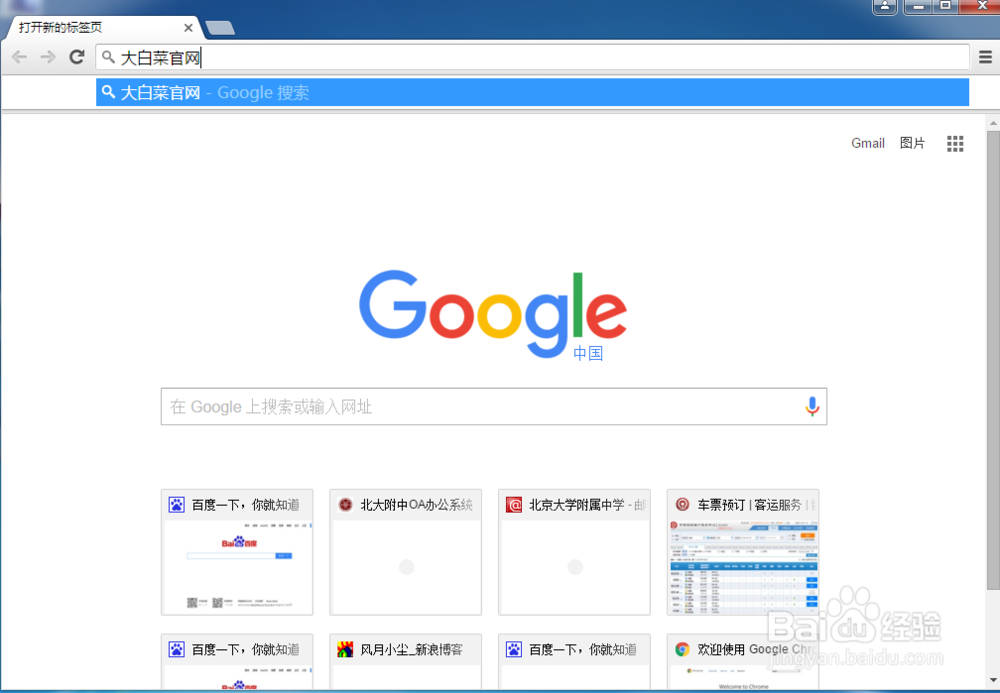
Task: Reload the current page
Action: pos(76,57)
